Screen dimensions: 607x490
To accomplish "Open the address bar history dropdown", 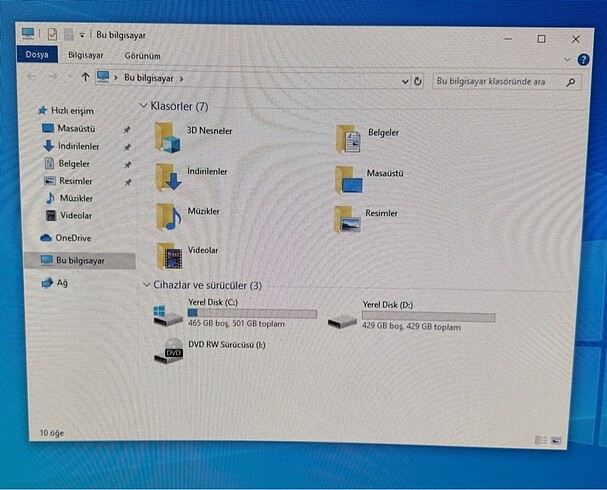I will pos(403,78).
